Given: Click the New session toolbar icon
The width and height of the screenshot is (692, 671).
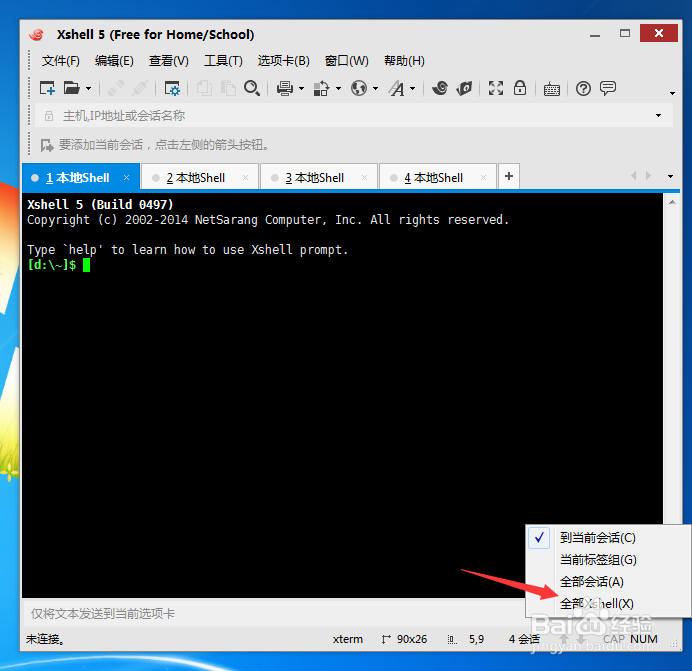Looking at the screenshot, I should click(47, 88).
